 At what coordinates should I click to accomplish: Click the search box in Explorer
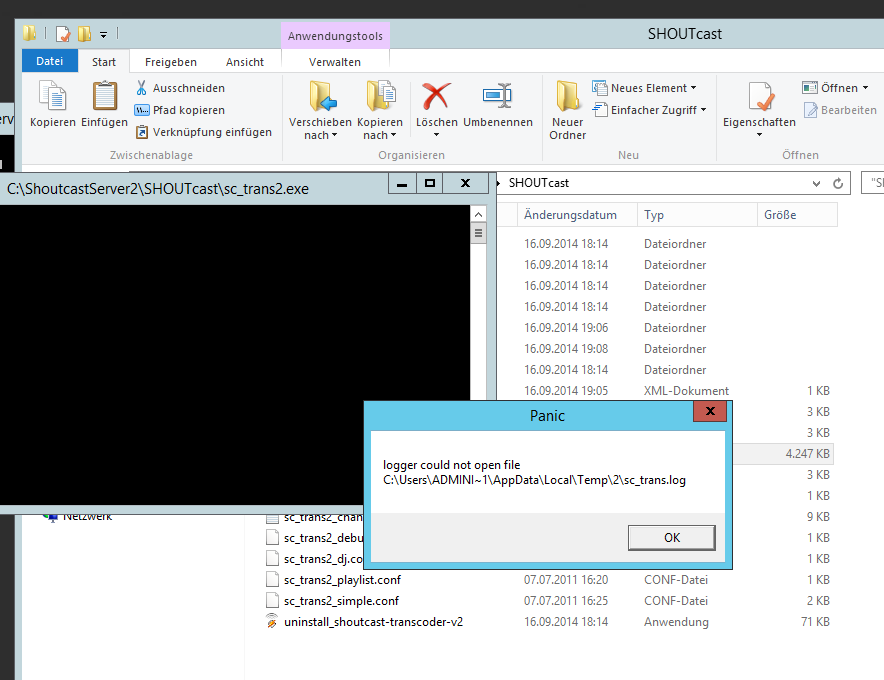pyautogui.click(x=873, y=183)
